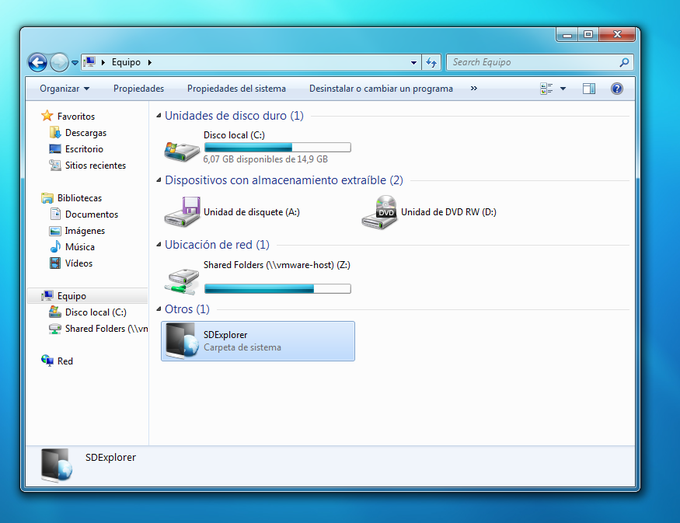This screenshot has height=523, width=680.
Task: Select the SDExplorer item icon
Action: click(182, 341)
